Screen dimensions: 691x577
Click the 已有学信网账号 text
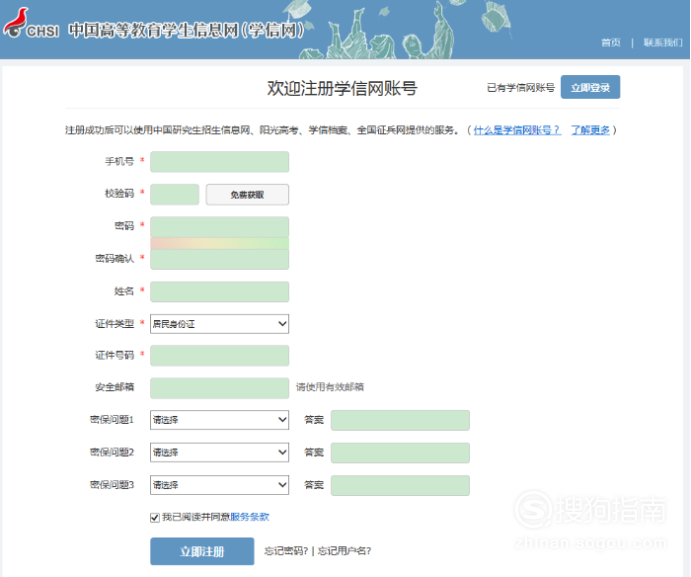(x=520, y=88)
